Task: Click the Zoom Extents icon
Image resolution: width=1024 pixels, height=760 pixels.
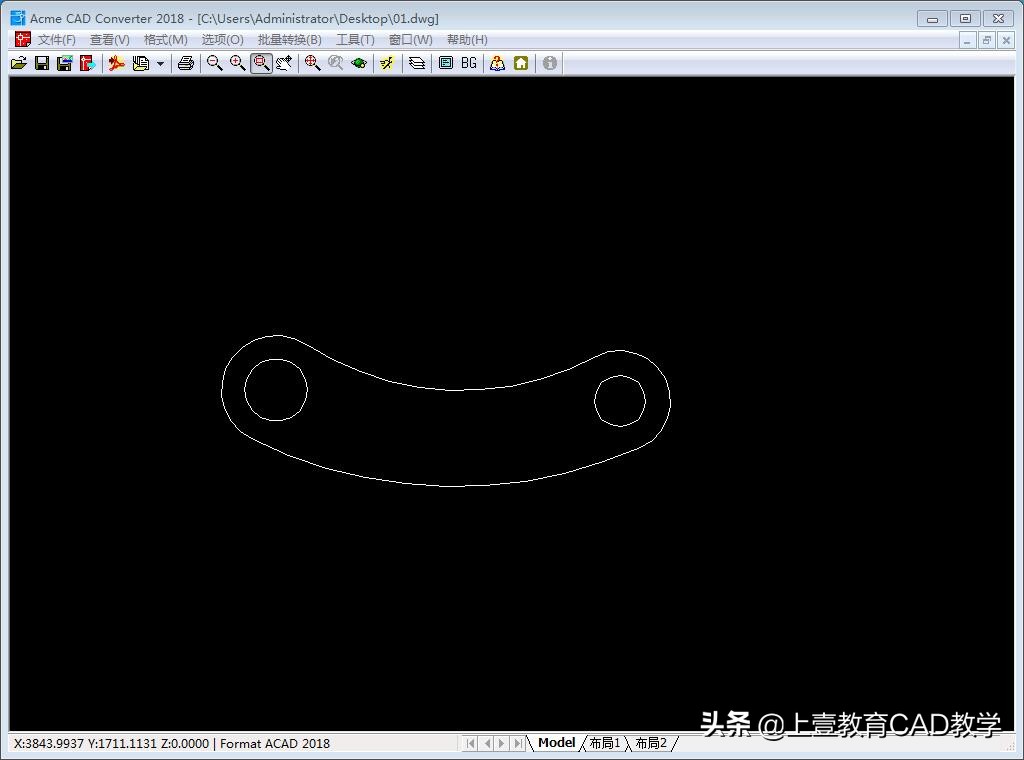Action: (312, 63)
